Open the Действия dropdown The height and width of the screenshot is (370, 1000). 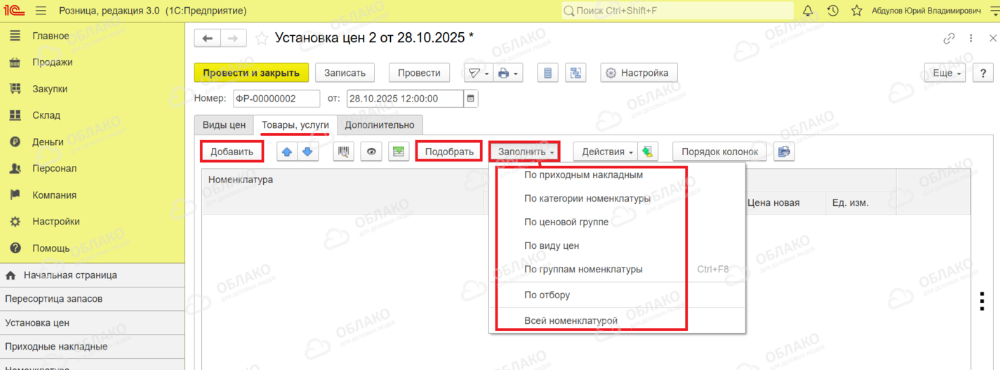(605, 152)
